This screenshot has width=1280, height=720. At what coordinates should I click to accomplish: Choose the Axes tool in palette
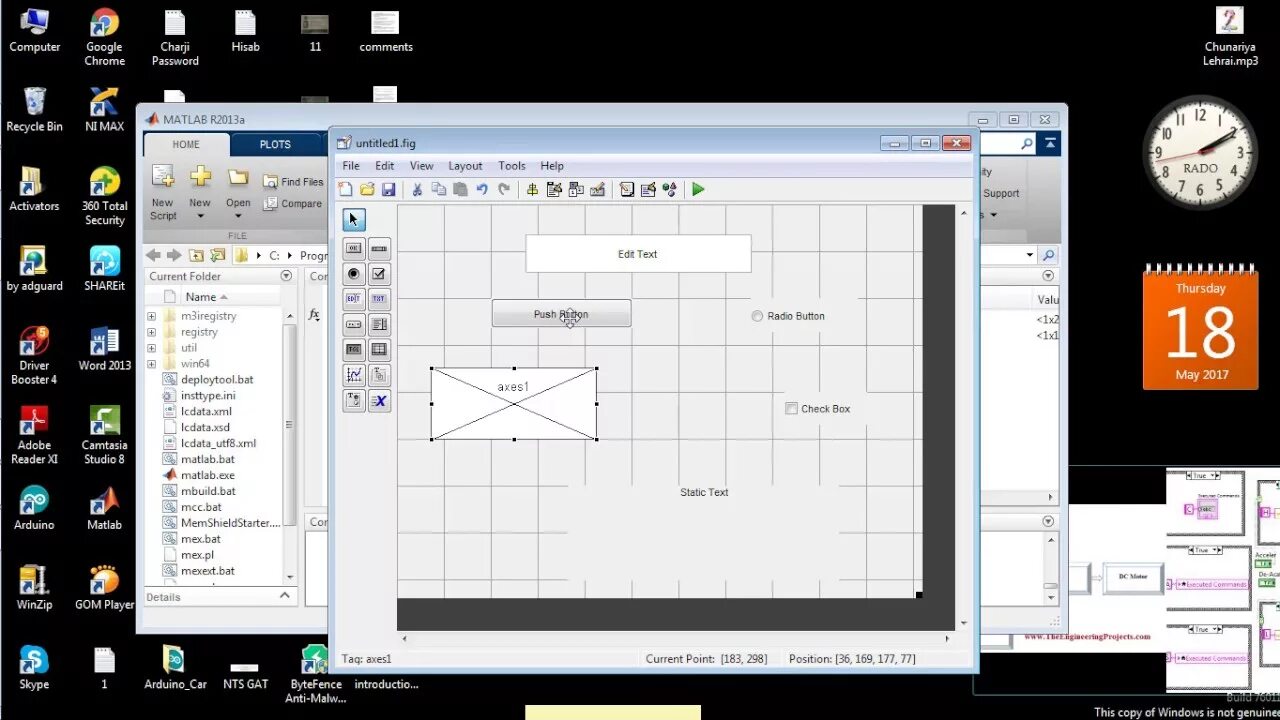coord(354,375)
